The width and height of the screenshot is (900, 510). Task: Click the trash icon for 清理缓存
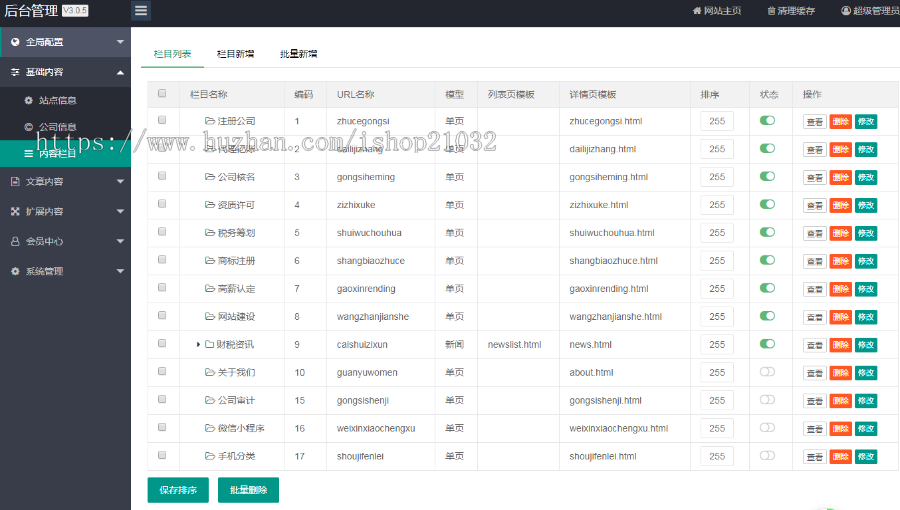[x=771, y=11]
